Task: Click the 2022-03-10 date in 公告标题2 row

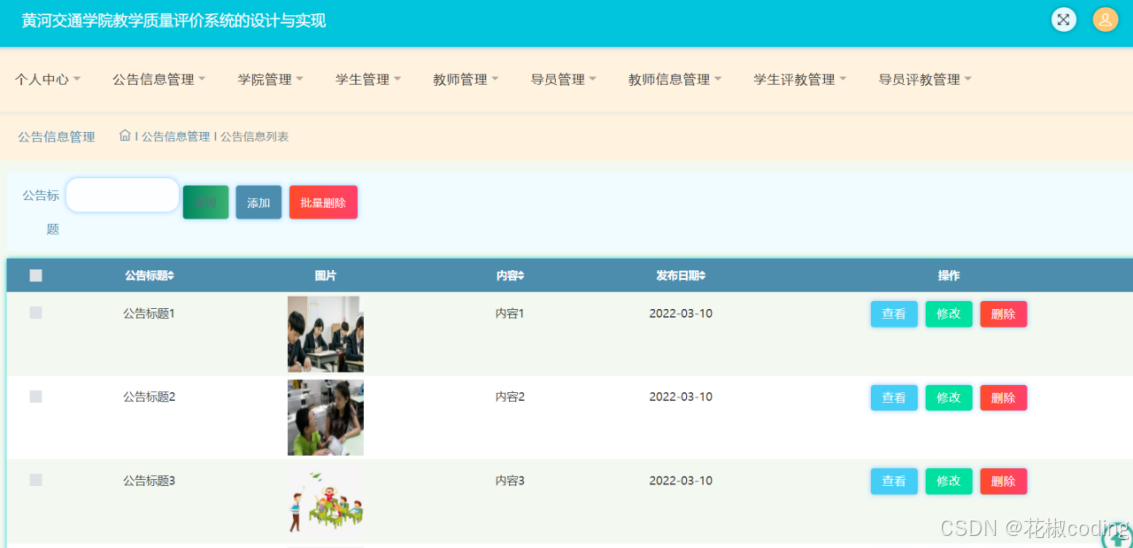Action: pyautogui.click(x=681, y=397)
